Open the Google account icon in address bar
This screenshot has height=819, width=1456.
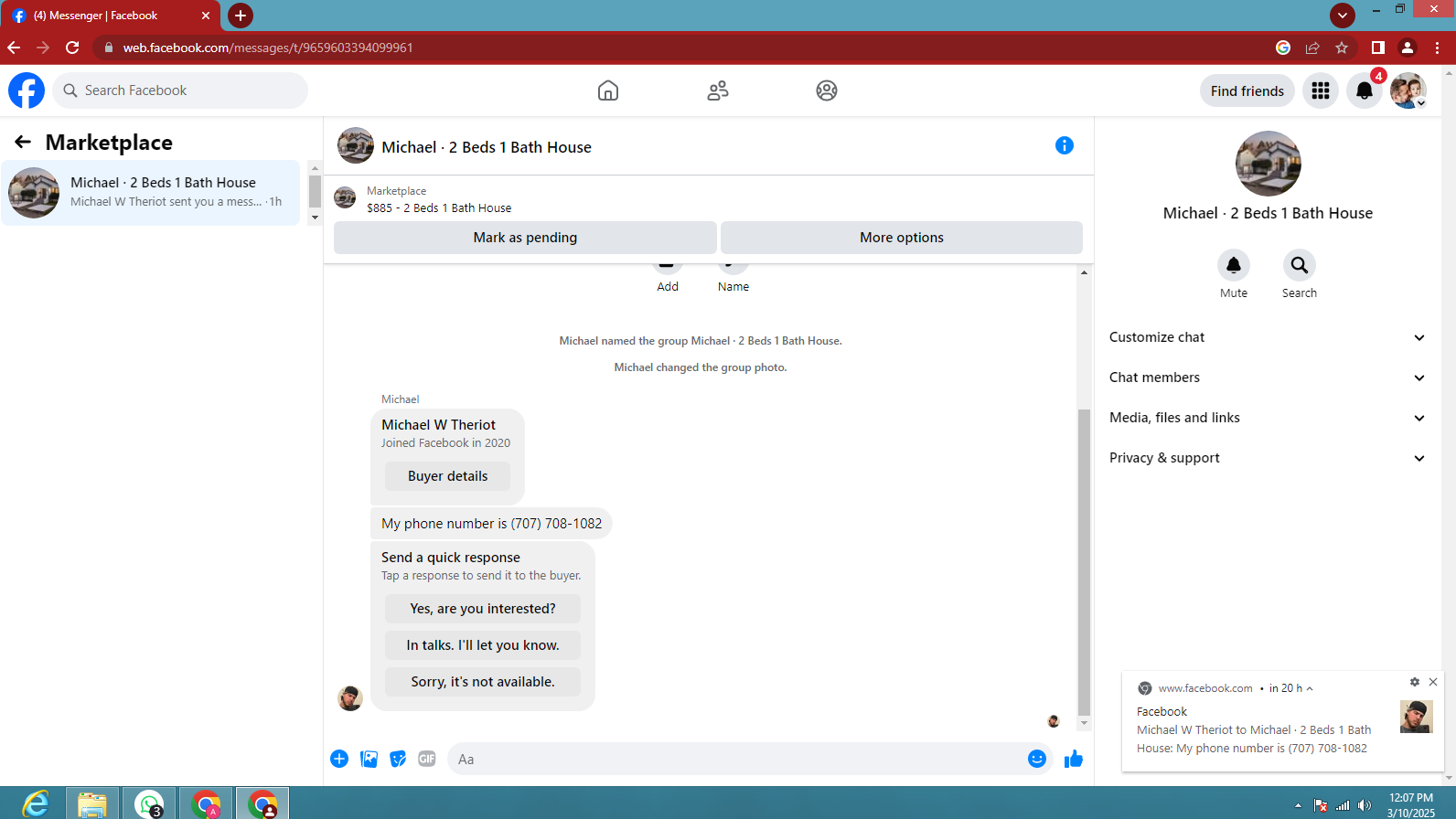tap(1283, 48)
